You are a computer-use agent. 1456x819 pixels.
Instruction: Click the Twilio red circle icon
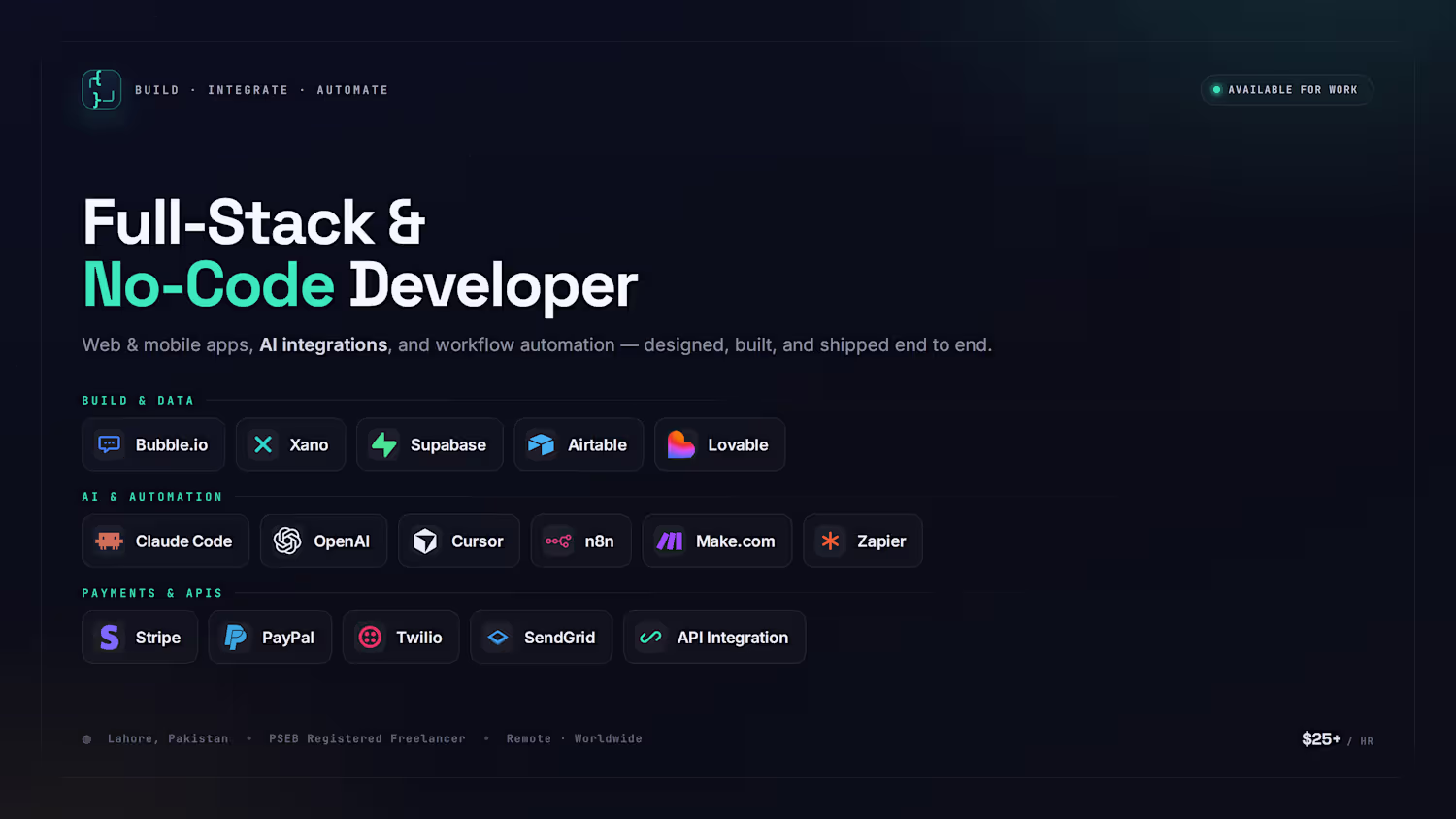370,637
